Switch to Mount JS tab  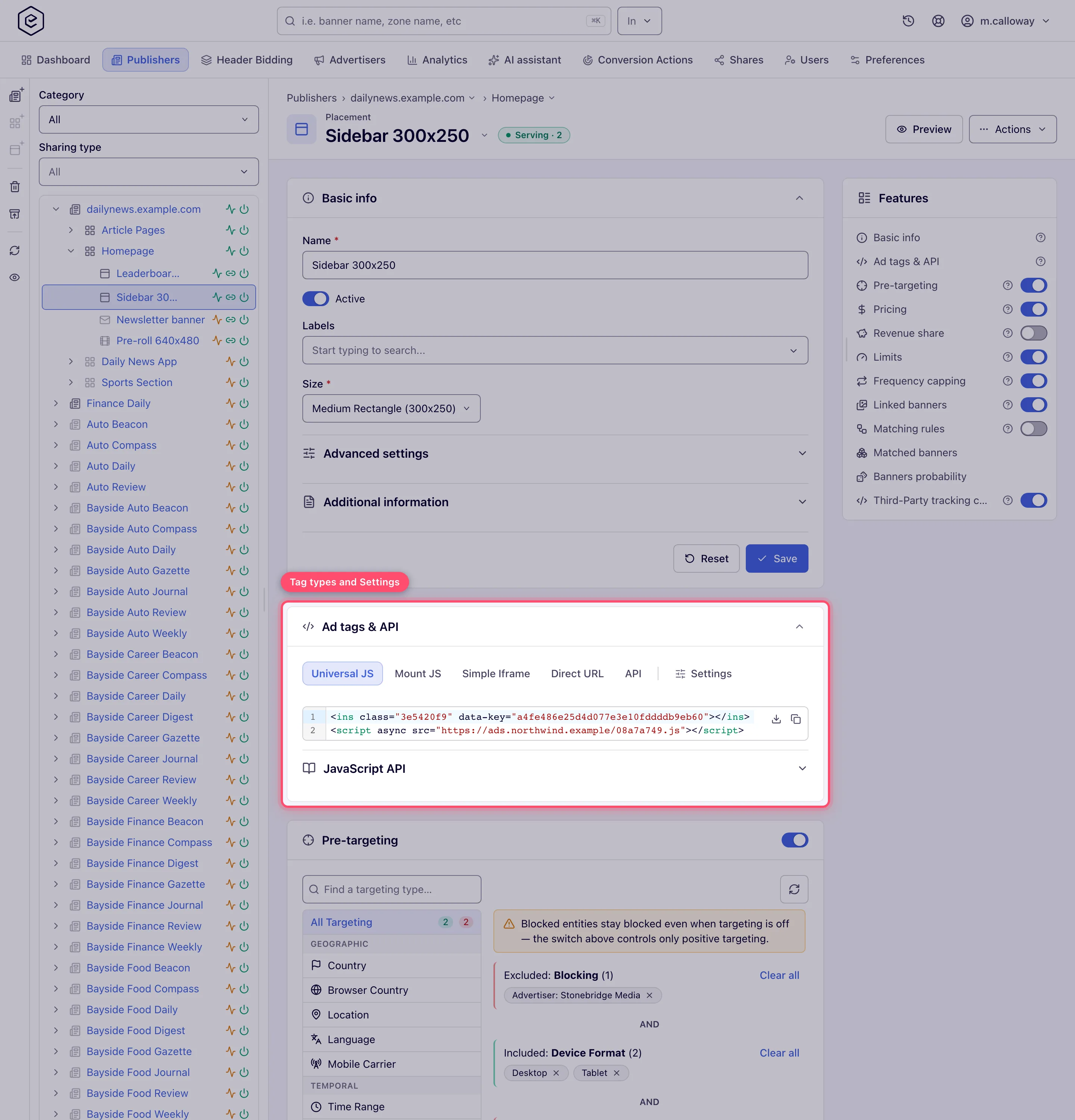tap(418, 674)
